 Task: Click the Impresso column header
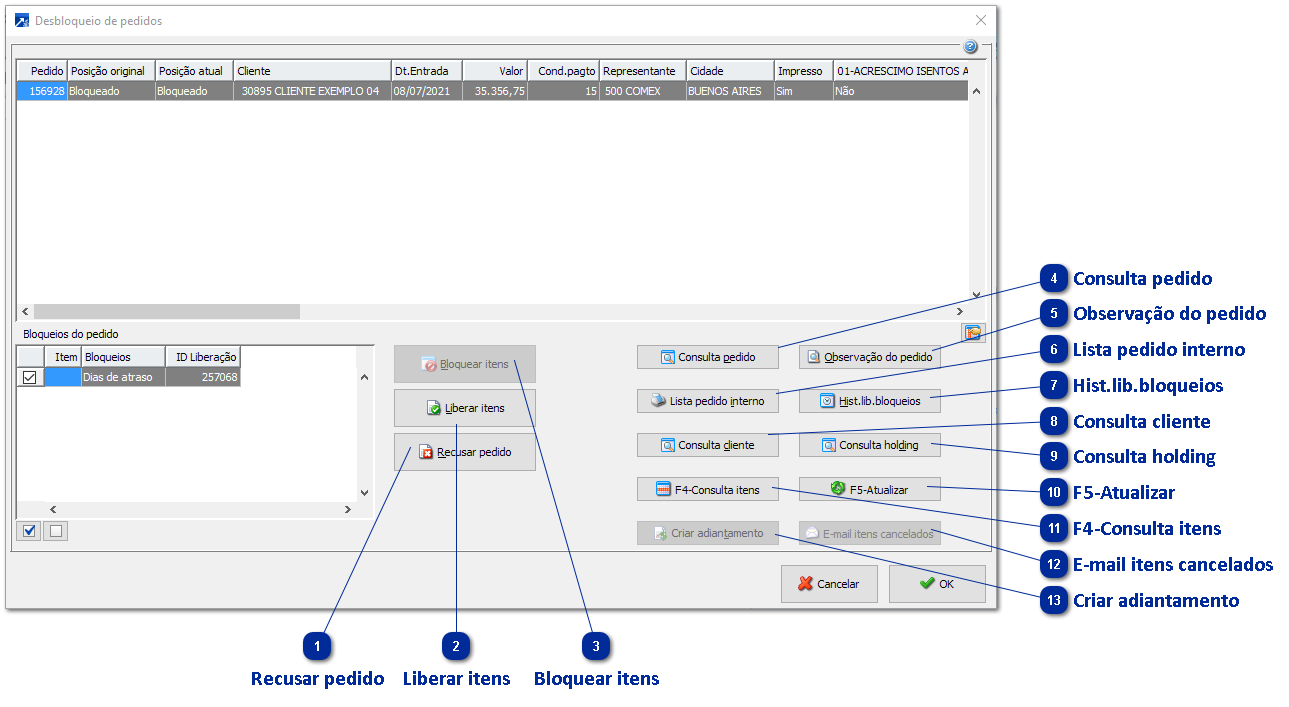pyautogui.click(x=803, y=71)
